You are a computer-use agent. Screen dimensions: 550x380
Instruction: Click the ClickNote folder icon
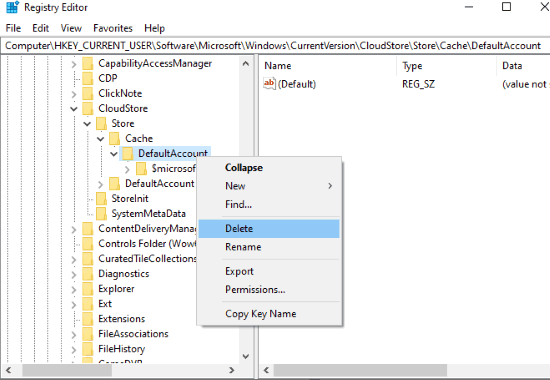coord(88,94)
